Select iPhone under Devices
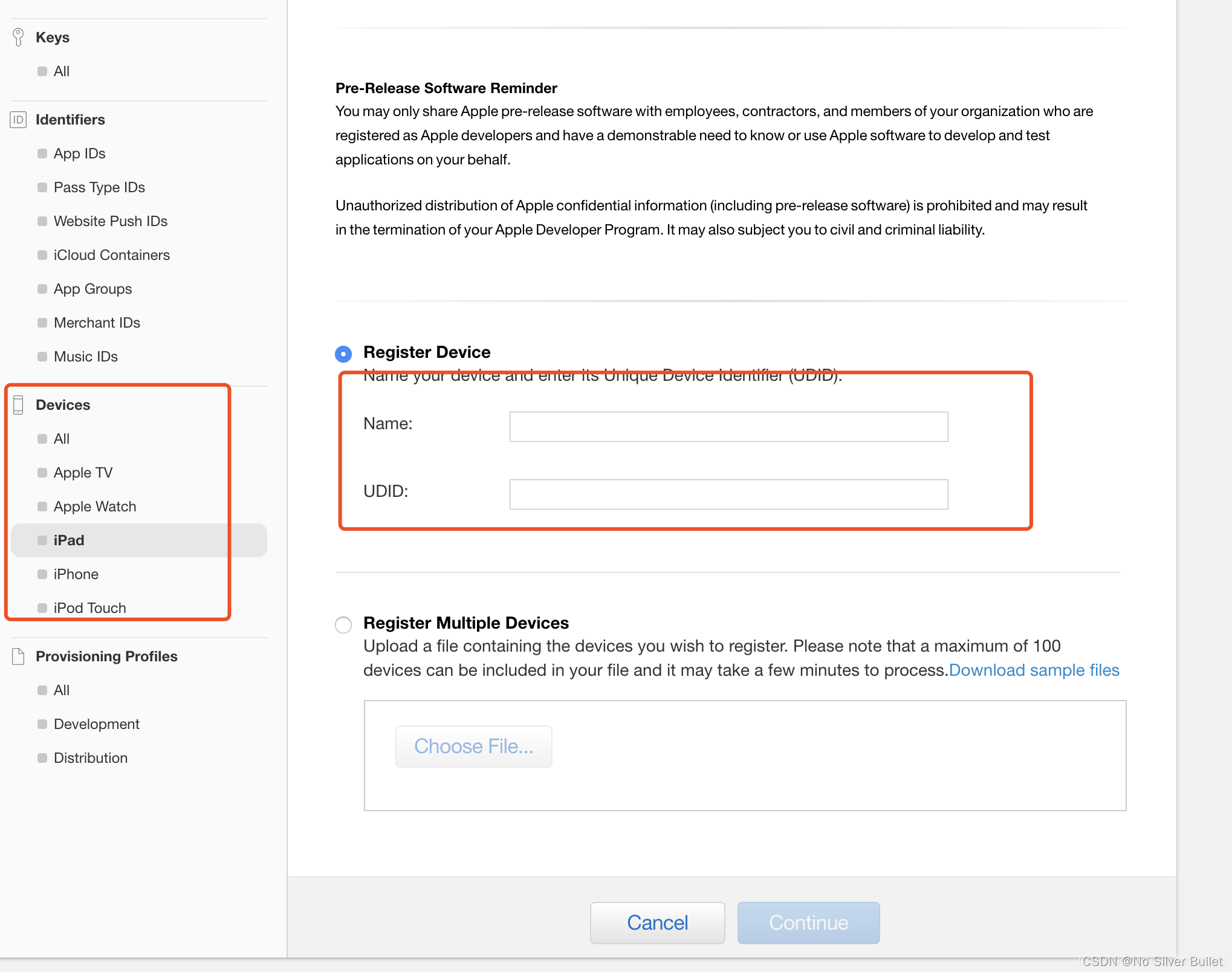The width and height of the screenshot is (1232, 972). pyautogui.click(x=76, y=574)
